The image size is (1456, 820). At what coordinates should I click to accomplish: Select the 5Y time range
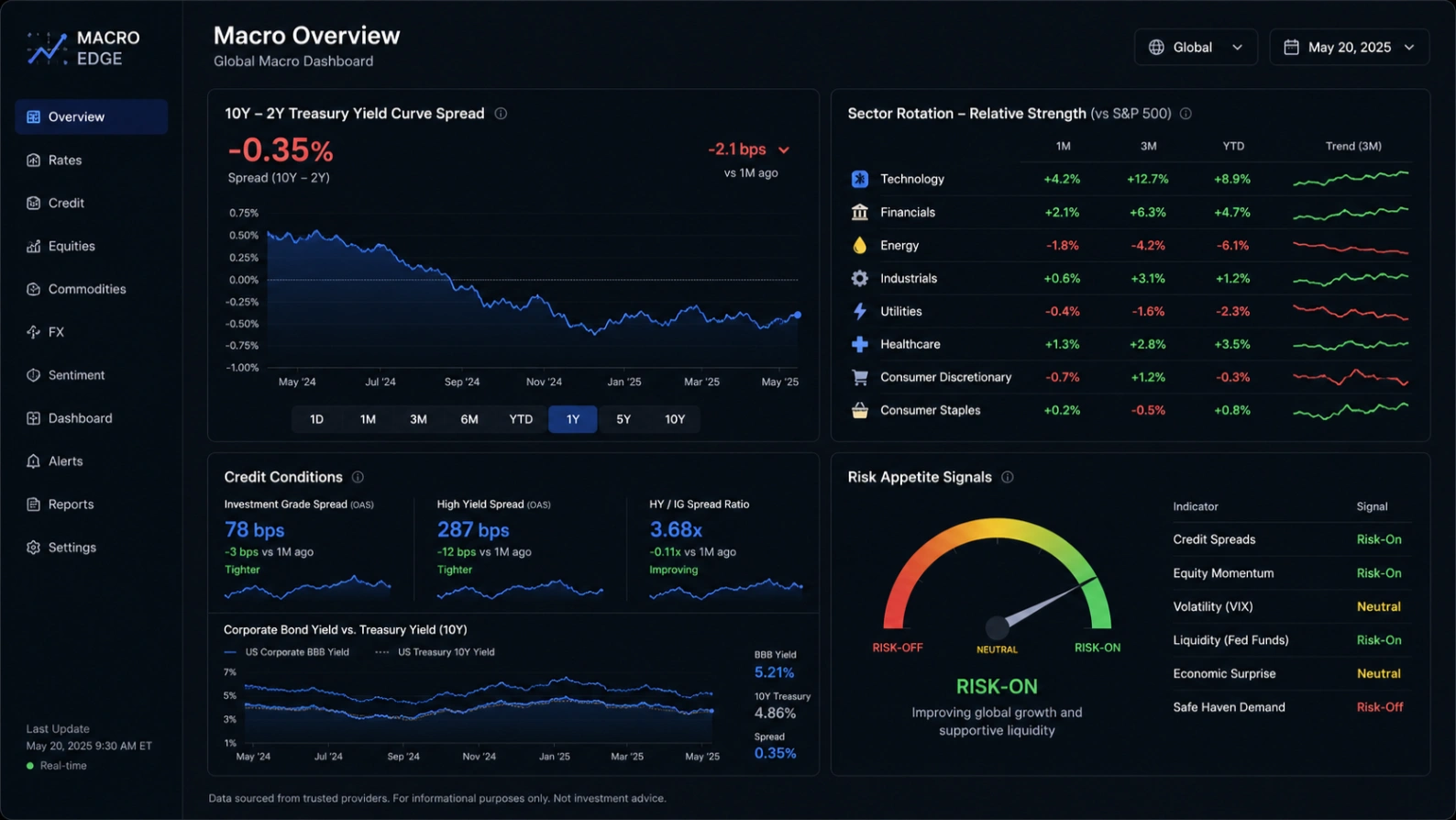click(623, 419)
